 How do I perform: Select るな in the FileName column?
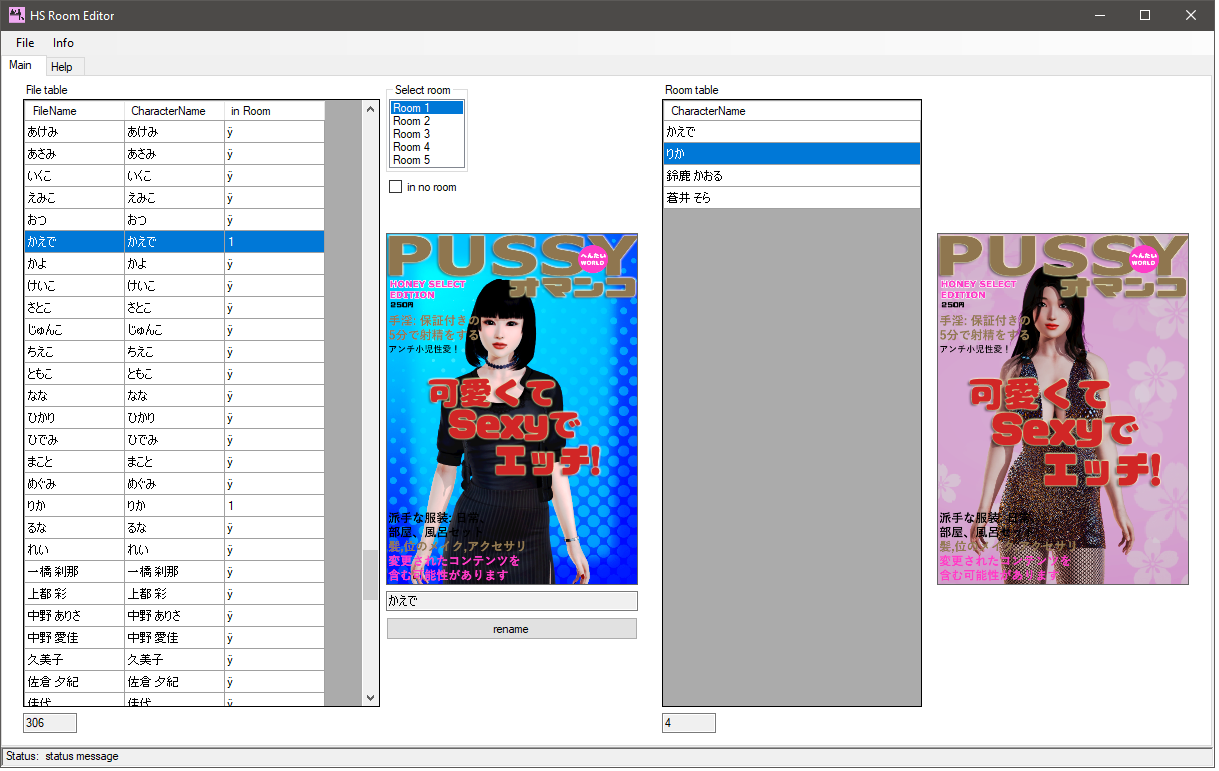(x=75, y=528)
